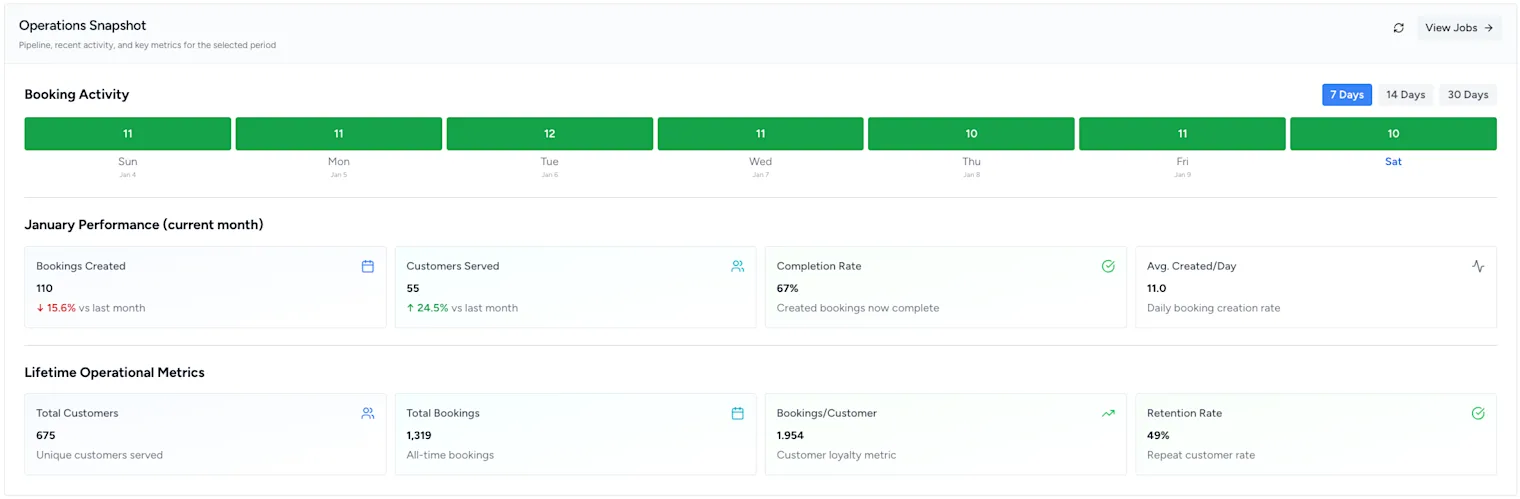Viewport: 1520px width, 499px height.
Task: Click the arrow inside the View Jobs button
Action: tap(1488, 28)
